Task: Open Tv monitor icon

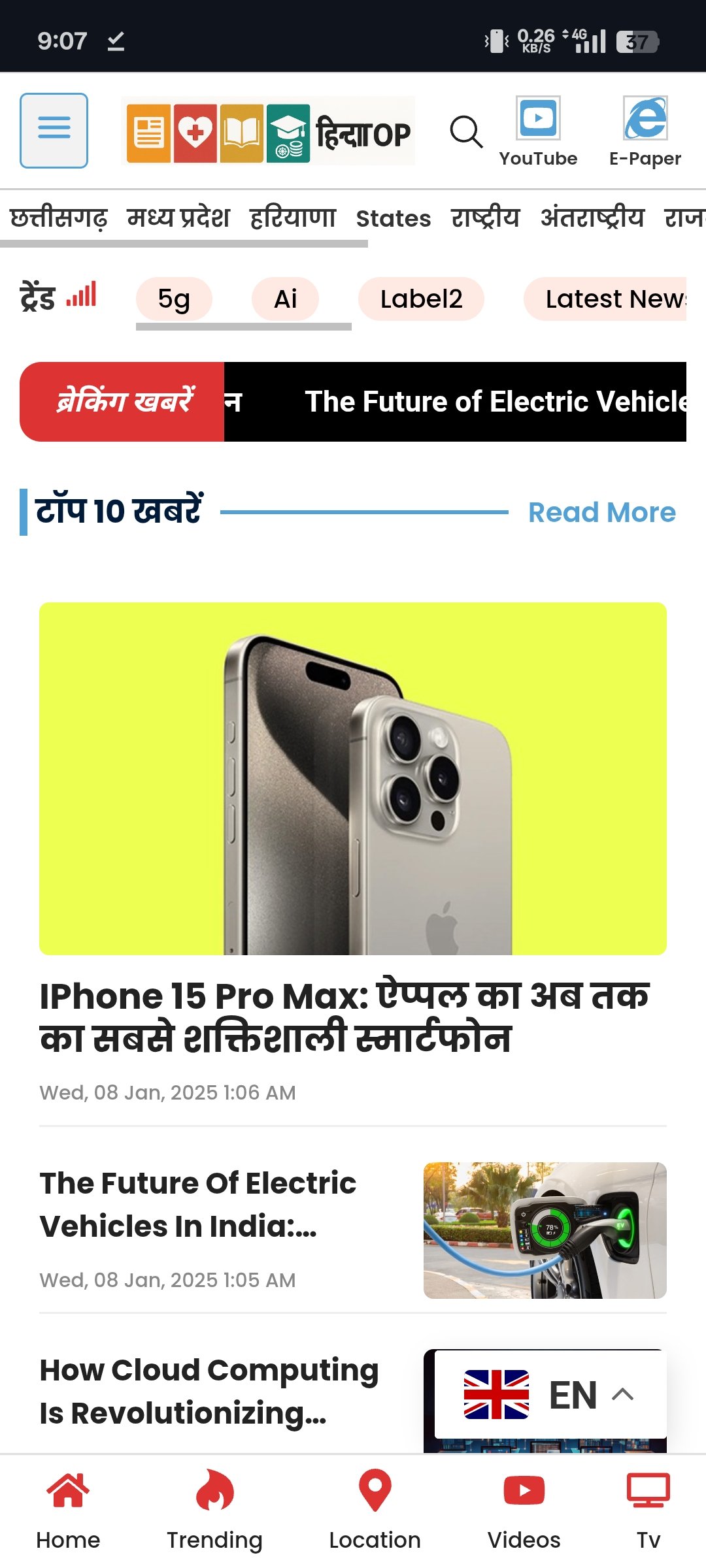Action: [x=648, y=1490]
